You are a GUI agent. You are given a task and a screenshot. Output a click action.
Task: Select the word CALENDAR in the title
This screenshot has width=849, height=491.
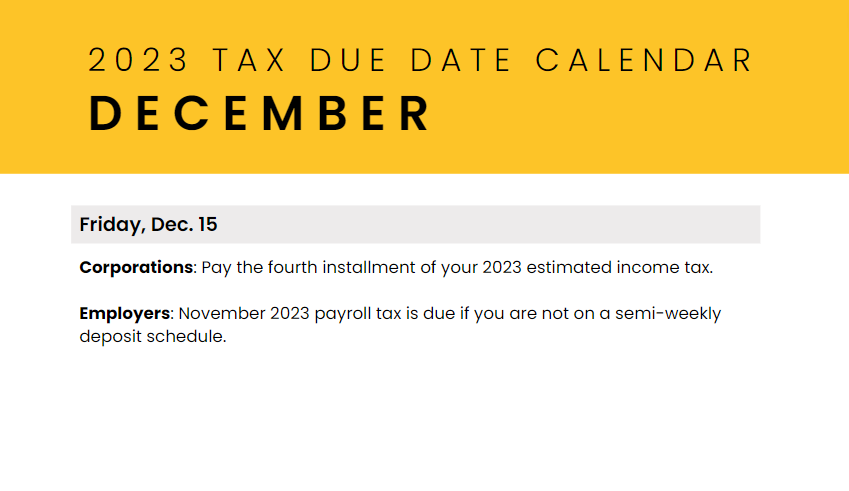tap(644, 60)
